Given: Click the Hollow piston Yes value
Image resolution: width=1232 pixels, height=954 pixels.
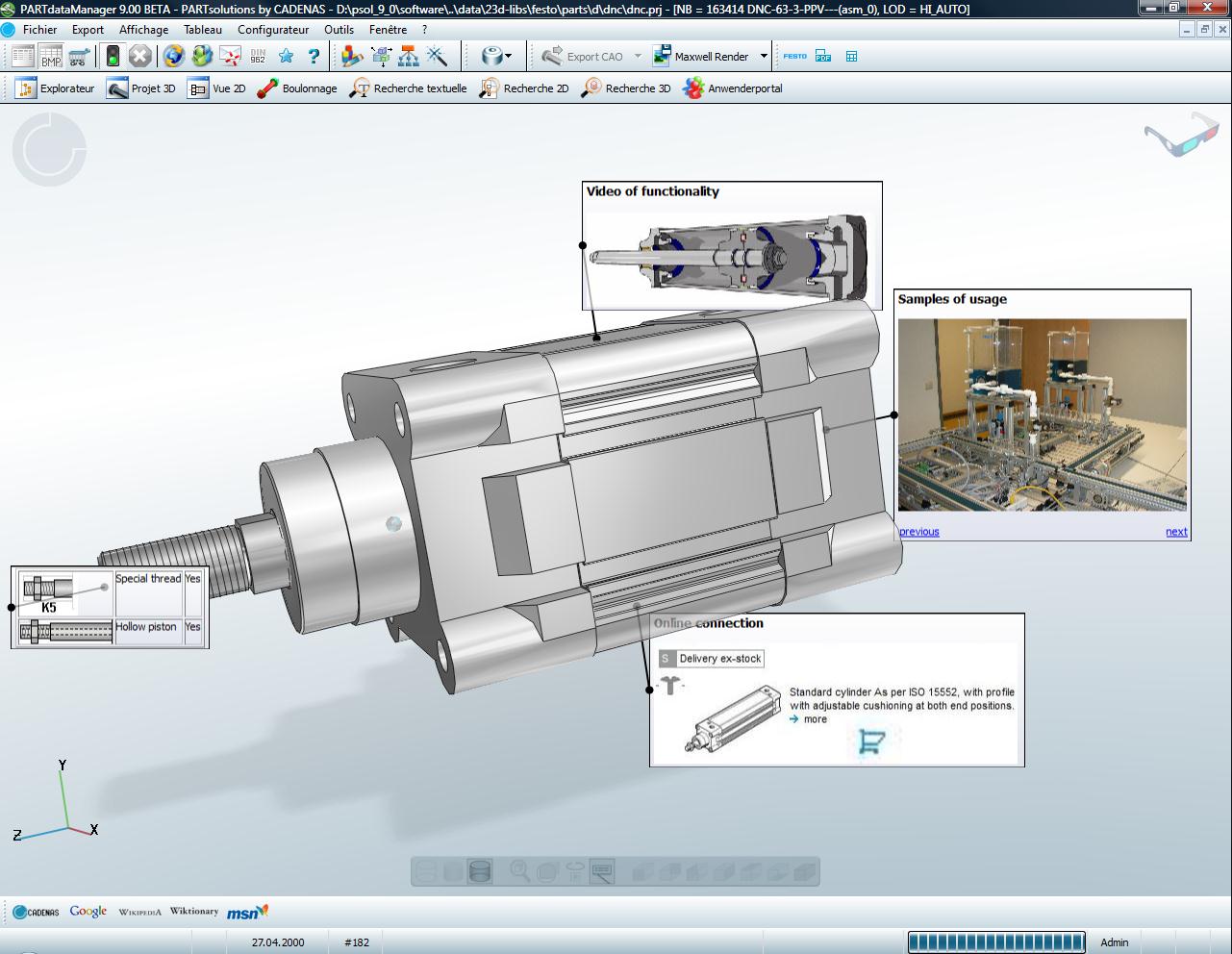Looking at the screenshot, I should (x=193, y=627).
